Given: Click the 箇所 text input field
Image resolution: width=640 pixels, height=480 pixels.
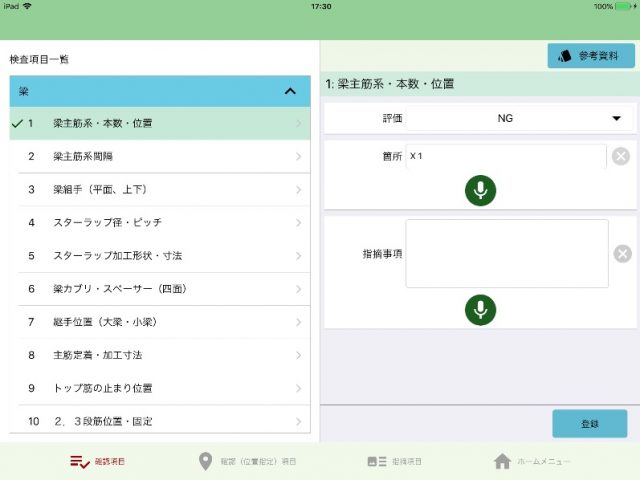Looking at the screenshot, I should coord(505,156).
